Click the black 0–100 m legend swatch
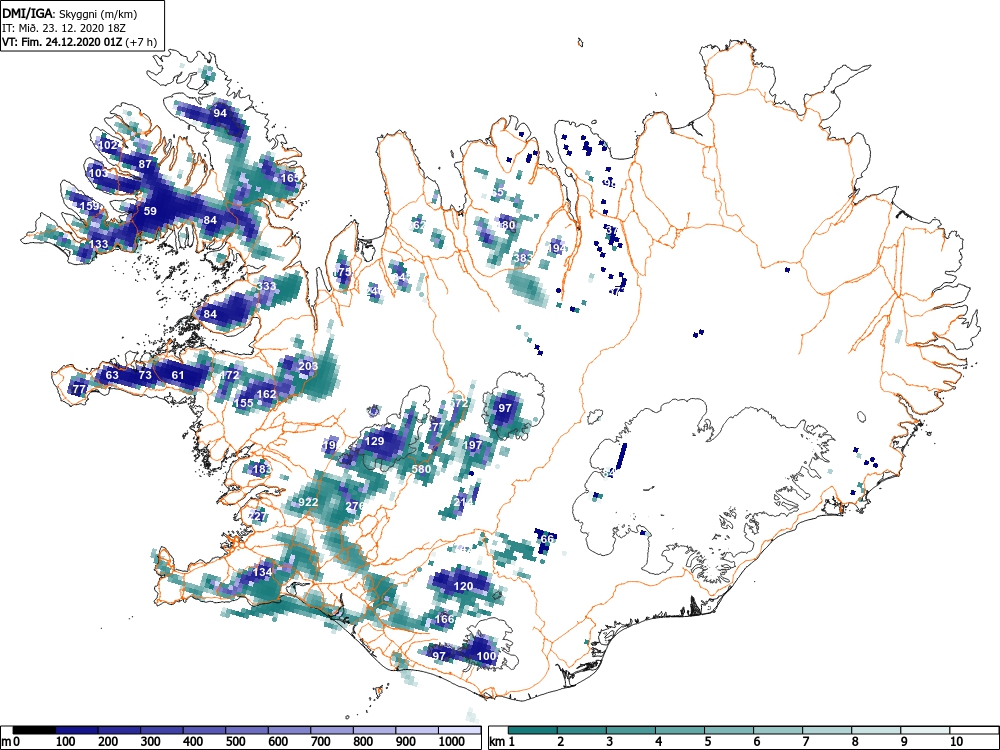1000x750 pixels. coord(34,730)
